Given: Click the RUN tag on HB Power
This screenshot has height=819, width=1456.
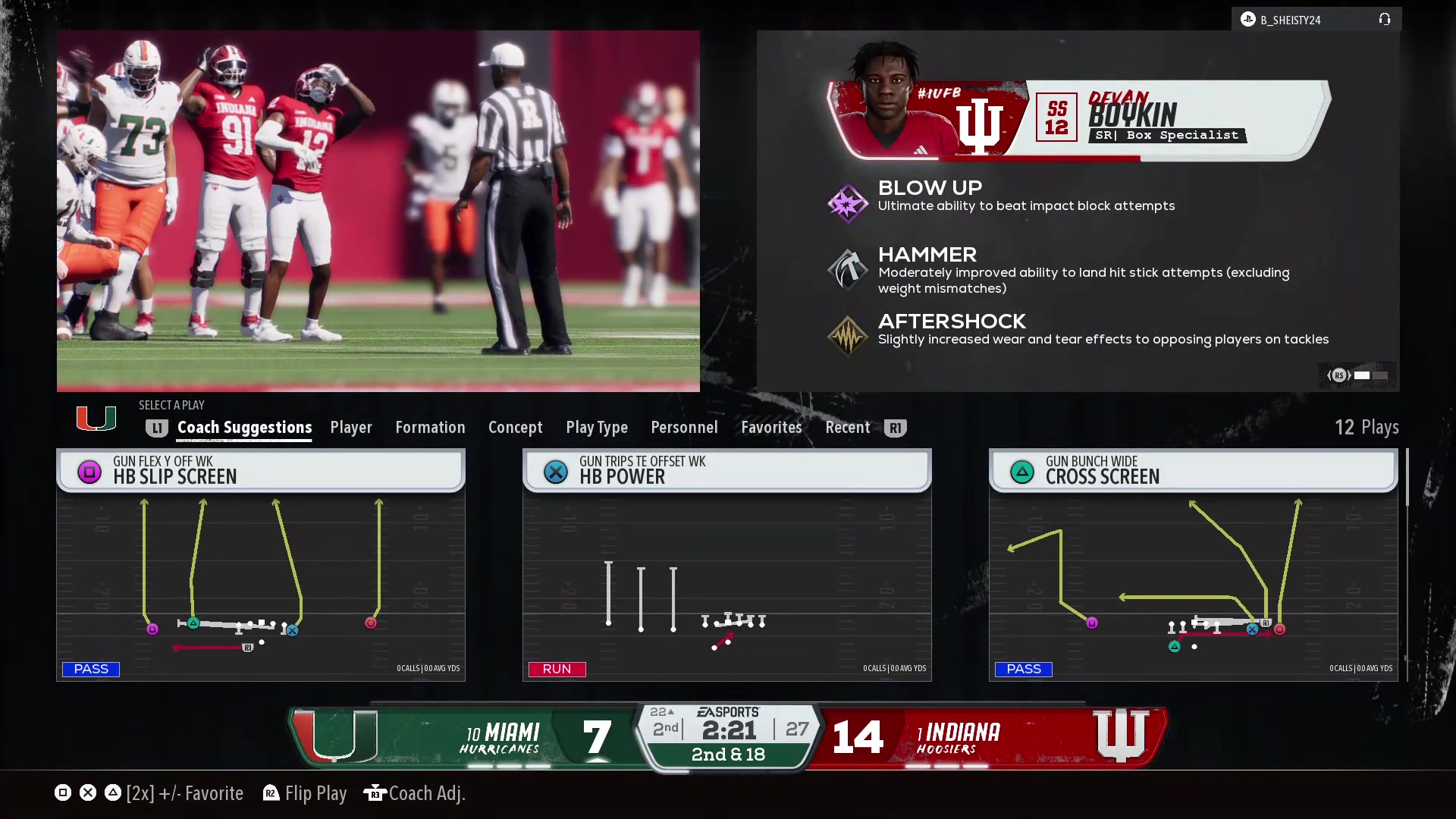Looking at the screenshot, I should click(x=557, y=669).
